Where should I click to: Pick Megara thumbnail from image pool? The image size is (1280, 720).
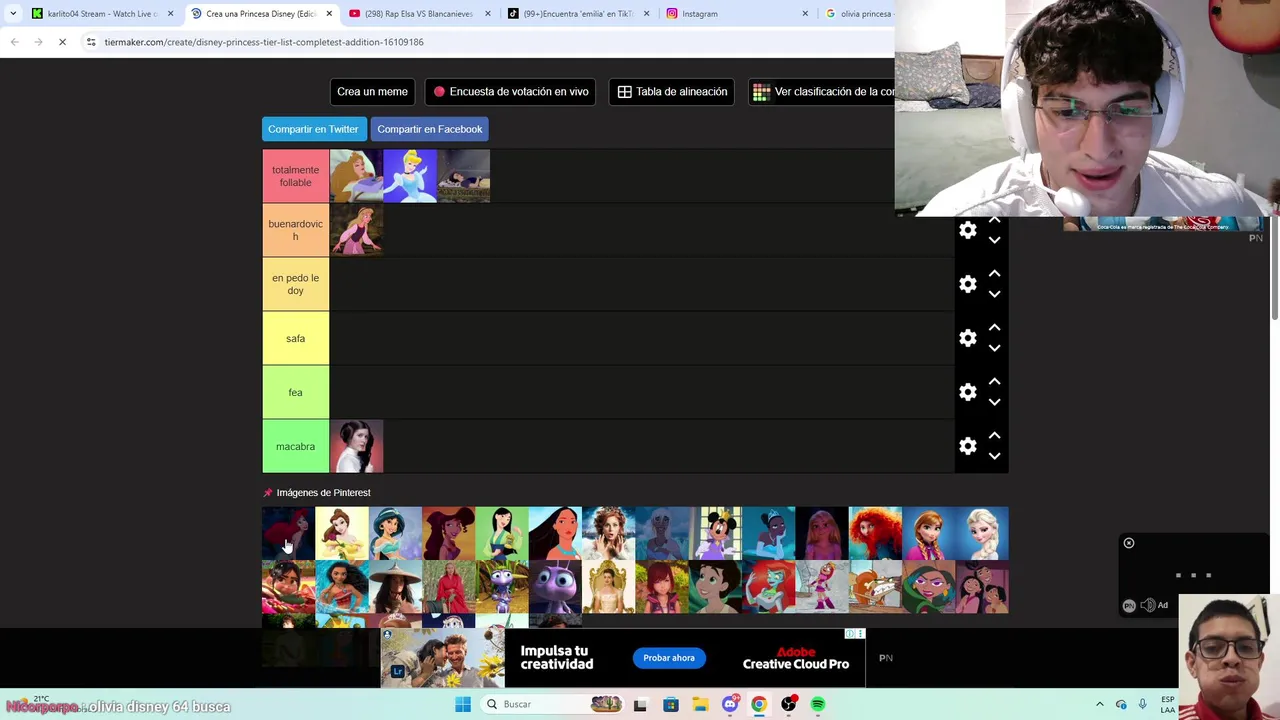tap(448, 533)
